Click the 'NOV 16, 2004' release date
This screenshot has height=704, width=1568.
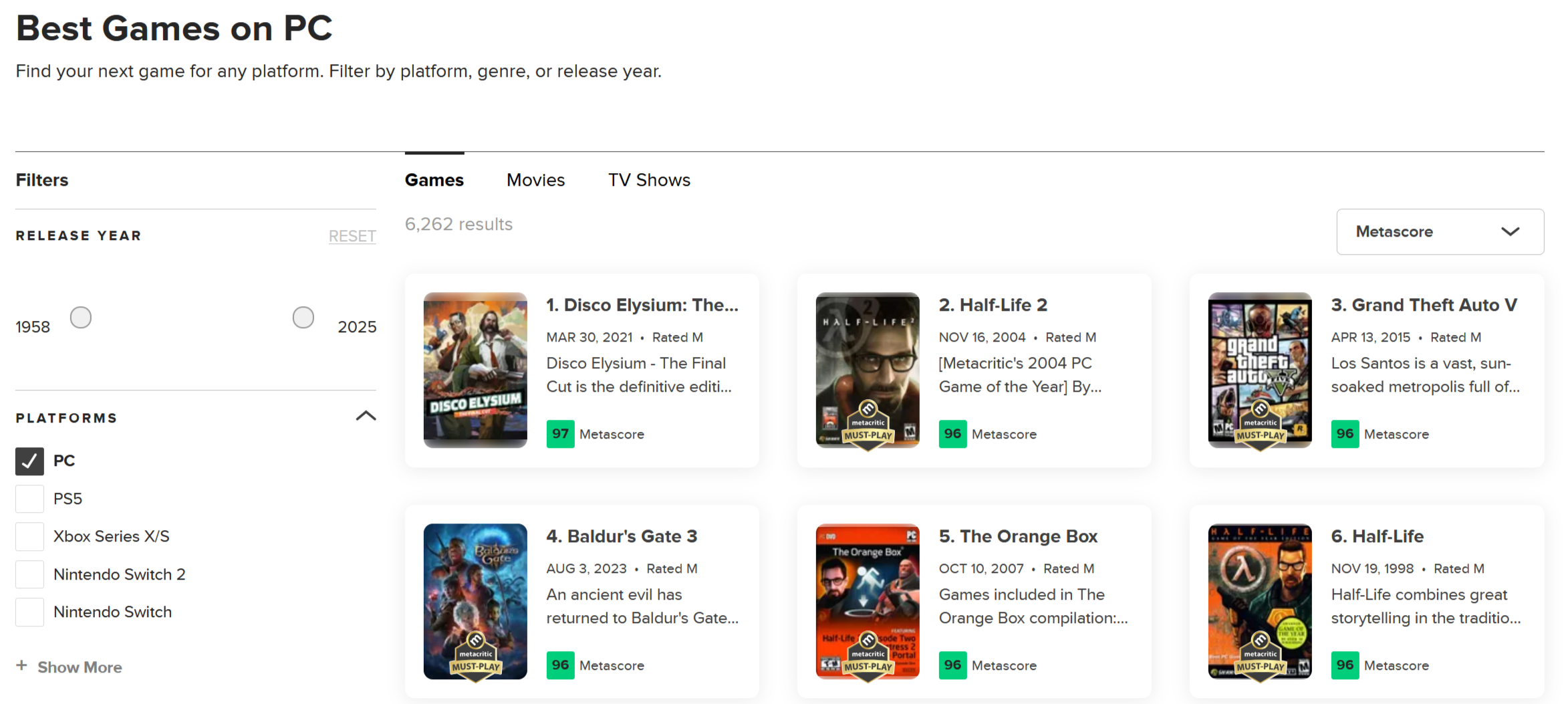(983, 338)
